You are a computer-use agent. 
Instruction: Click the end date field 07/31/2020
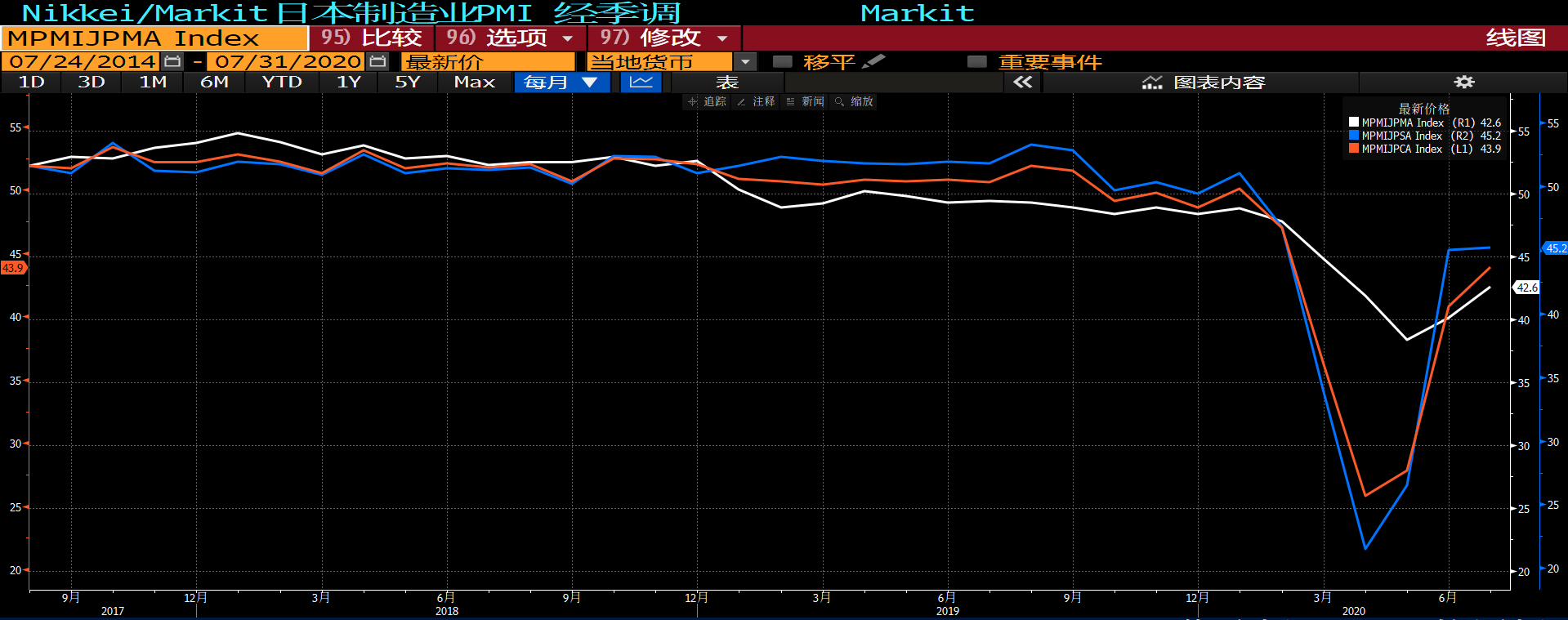pyautogui.click(x=288, y=61)
